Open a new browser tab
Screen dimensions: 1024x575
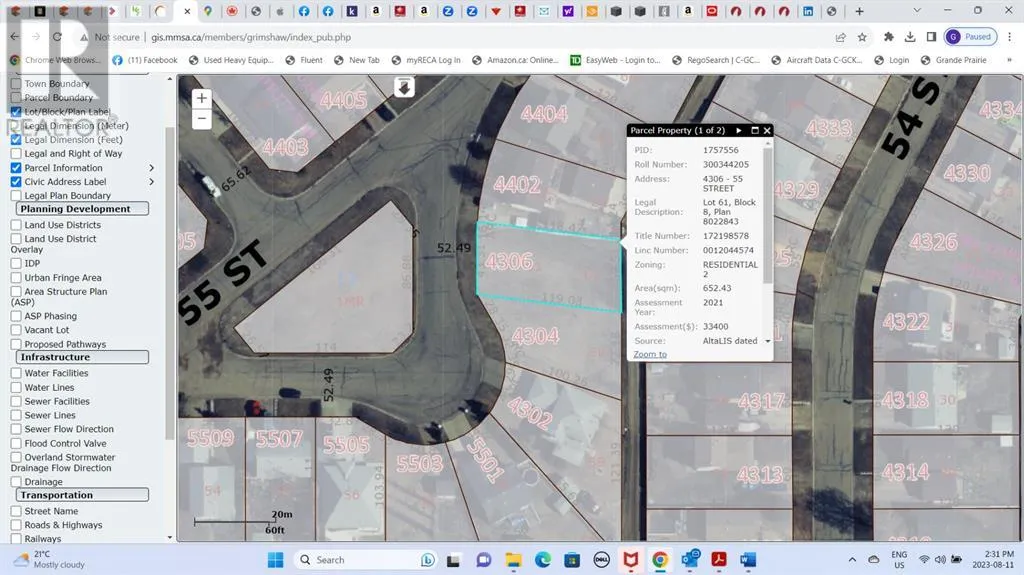(x=859, y=11)
